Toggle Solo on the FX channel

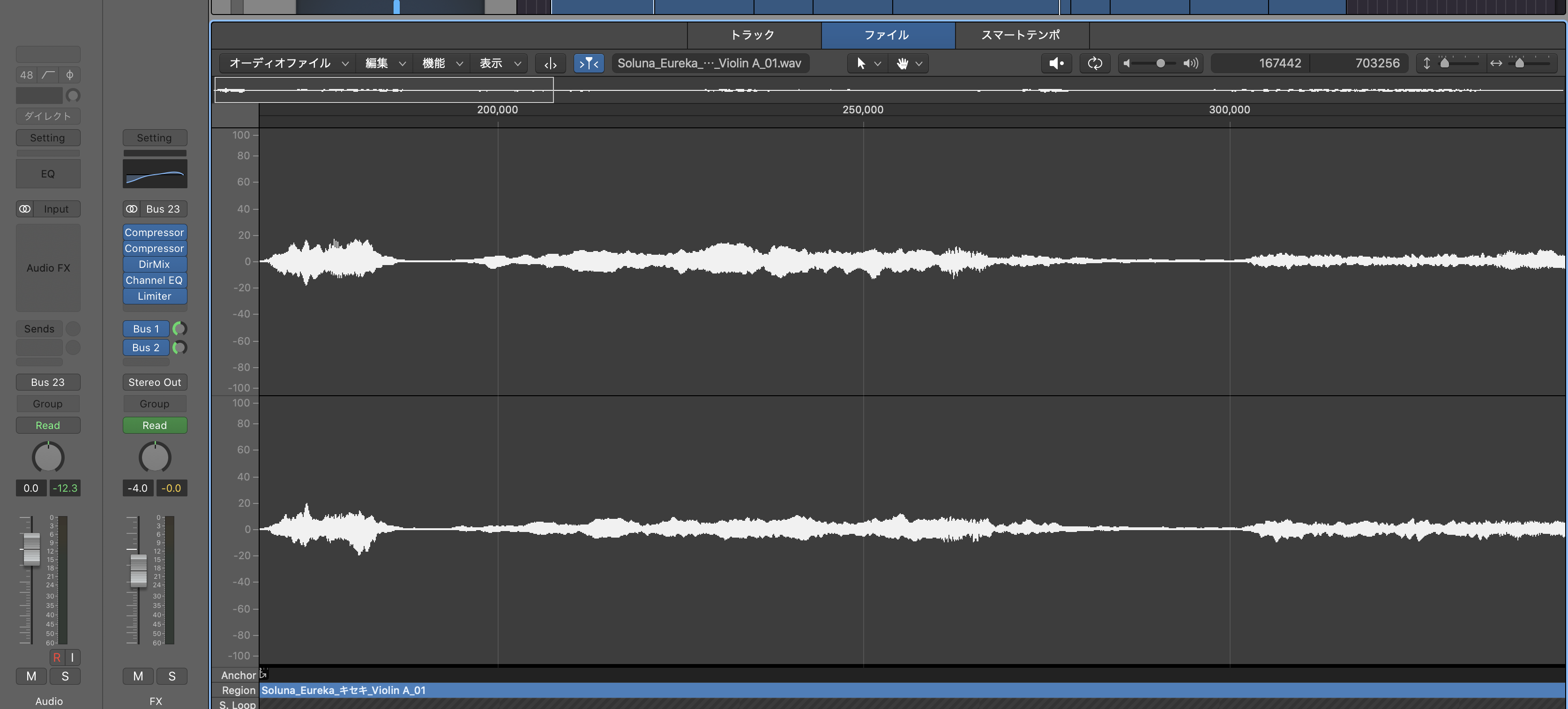pos(172,676)
